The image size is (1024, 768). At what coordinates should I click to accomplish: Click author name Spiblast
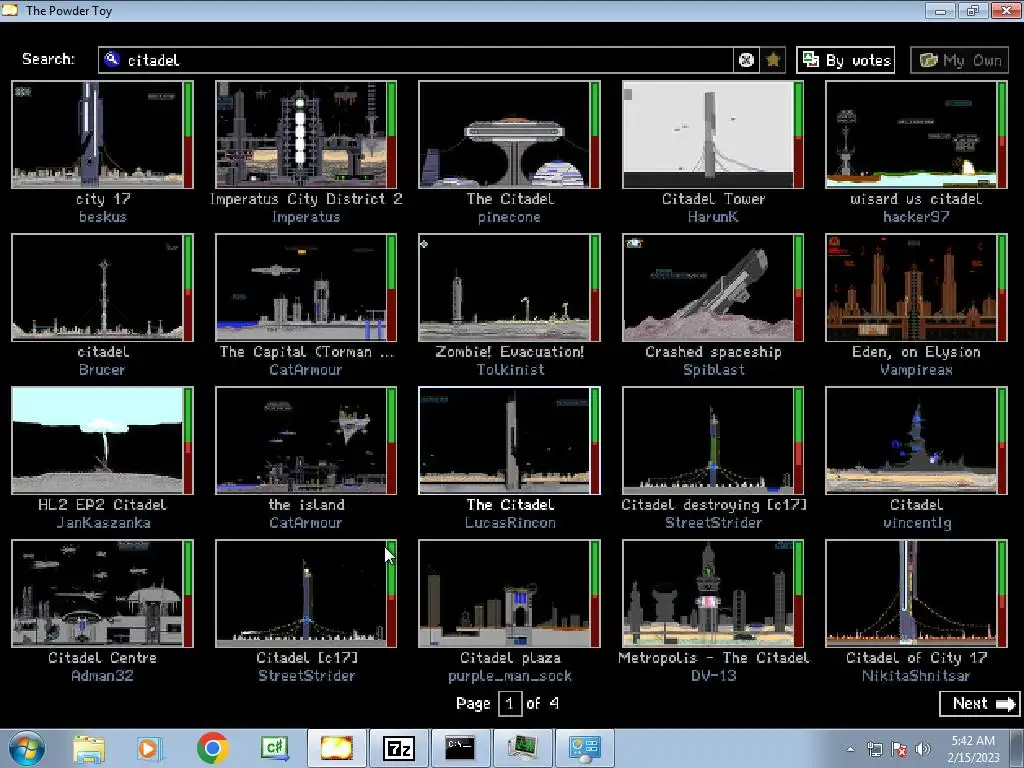(714, 370)
